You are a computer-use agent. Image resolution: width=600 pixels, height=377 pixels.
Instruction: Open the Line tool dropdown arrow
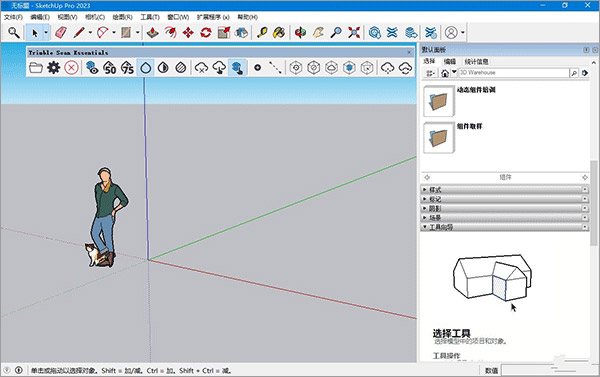click(x=90, y=33)
